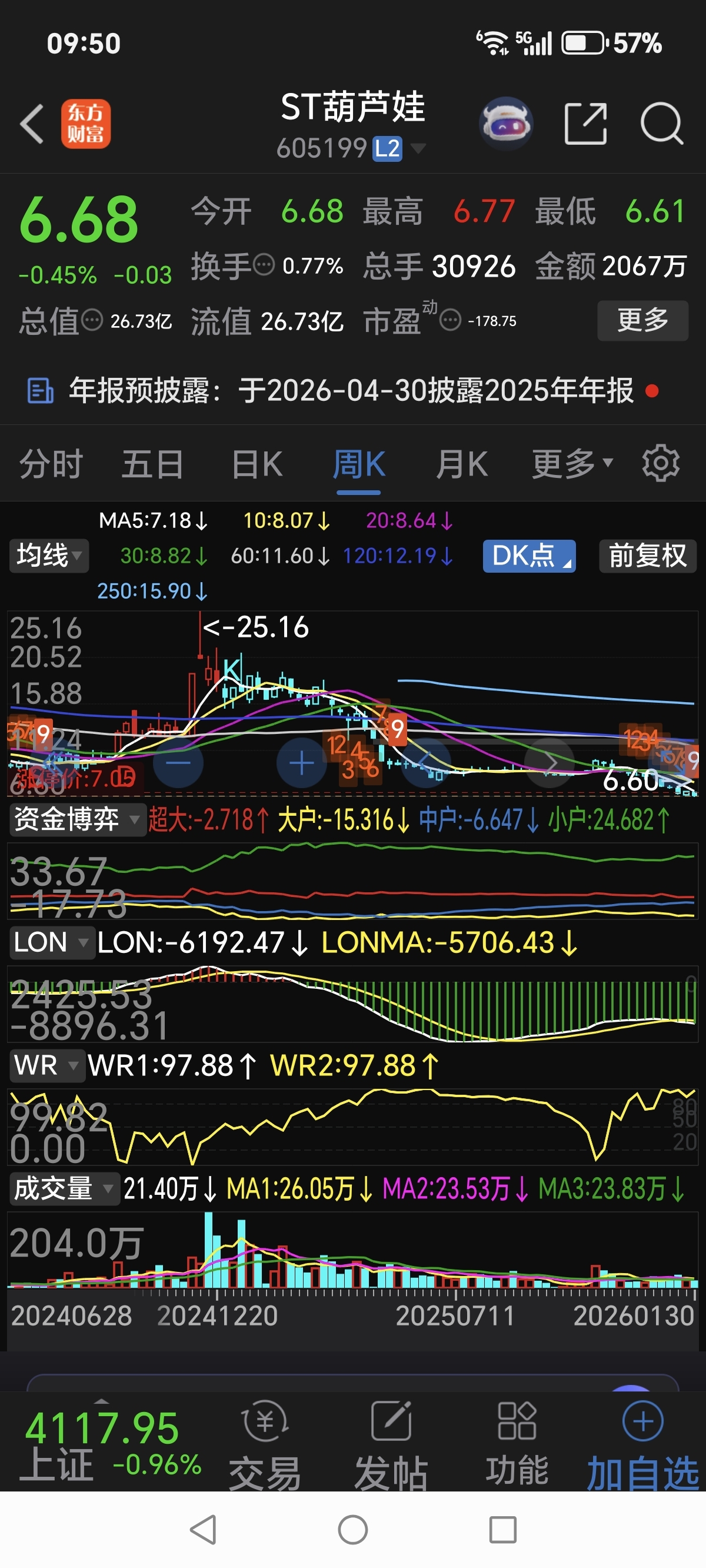This screenshot has width=706, height=1568.
Task: Tap the ST葫芦娃 stock title
Action: (x=353, y=107)
